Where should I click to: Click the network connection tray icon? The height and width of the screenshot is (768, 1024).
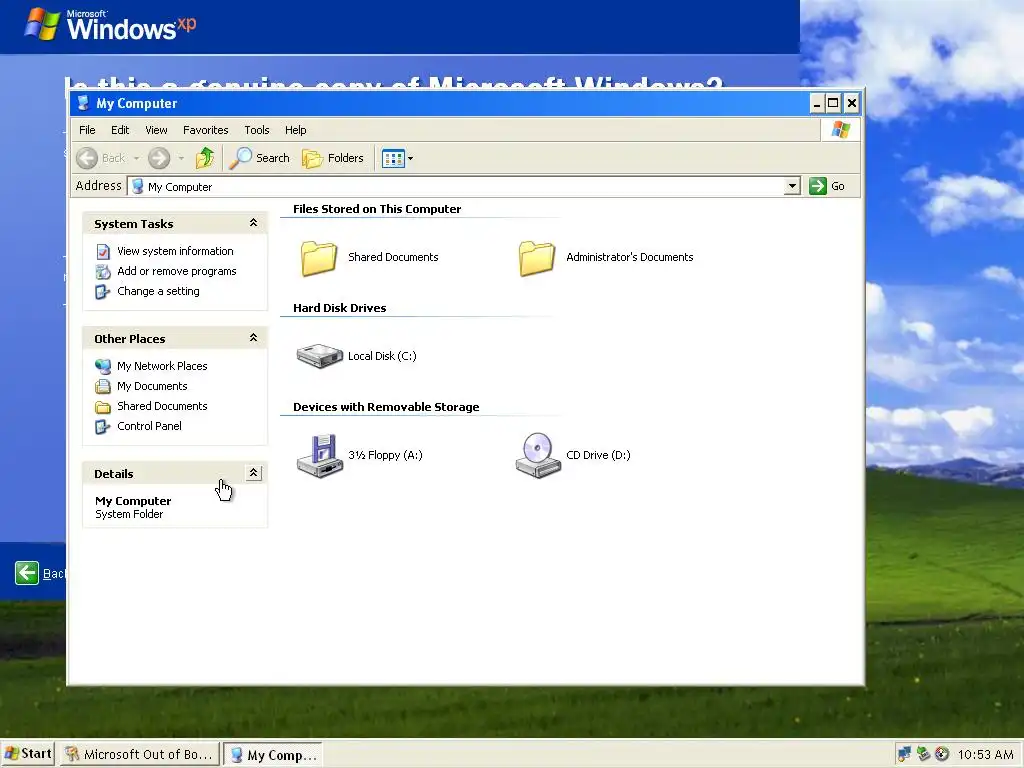904,754
